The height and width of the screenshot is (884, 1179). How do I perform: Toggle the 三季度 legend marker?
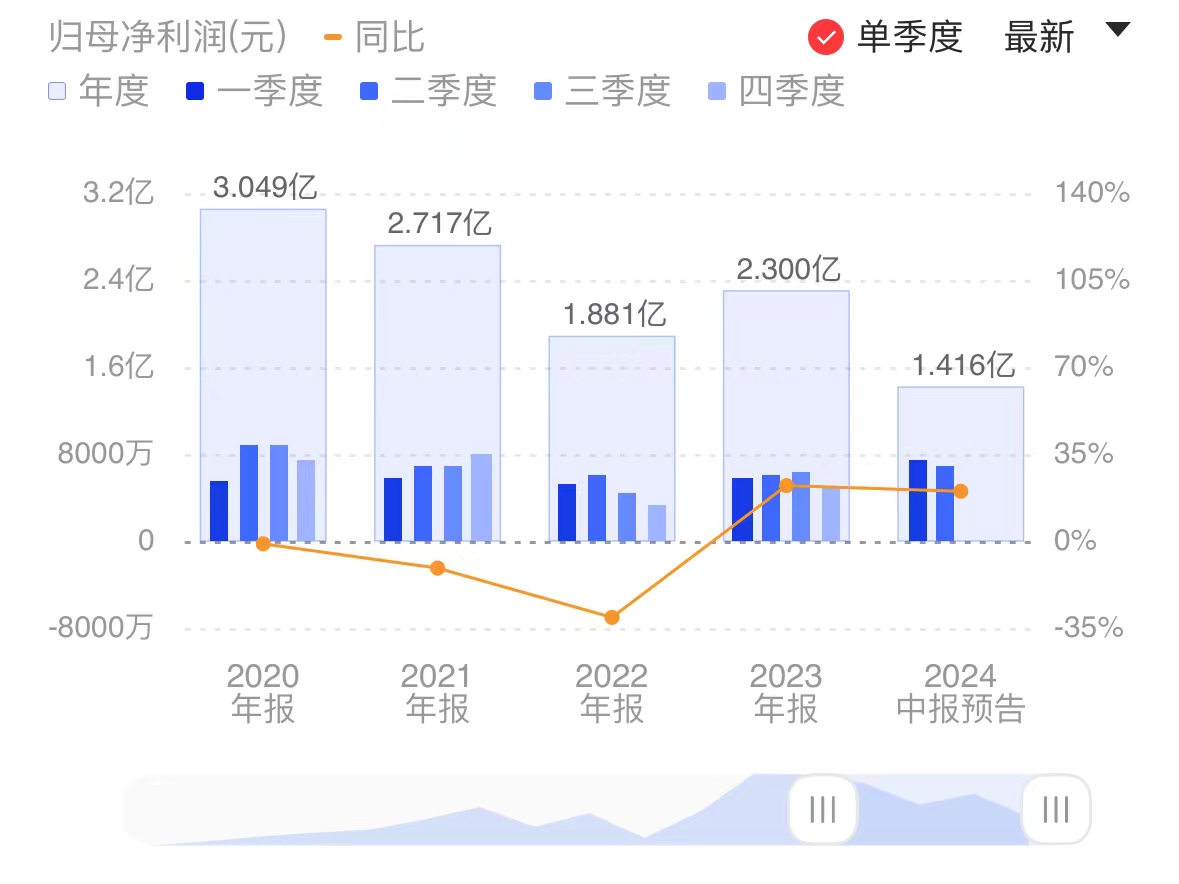[541, 92]
